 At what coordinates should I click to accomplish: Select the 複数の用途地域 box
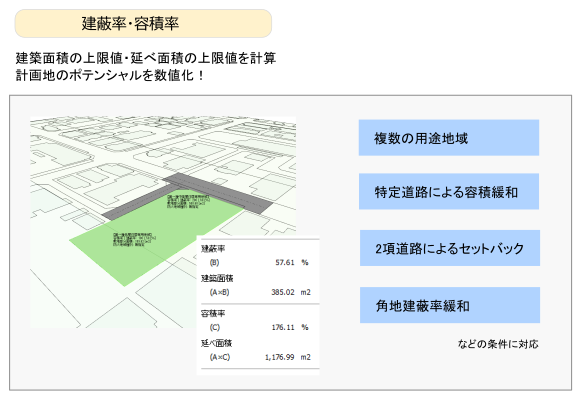pos(449,138)
